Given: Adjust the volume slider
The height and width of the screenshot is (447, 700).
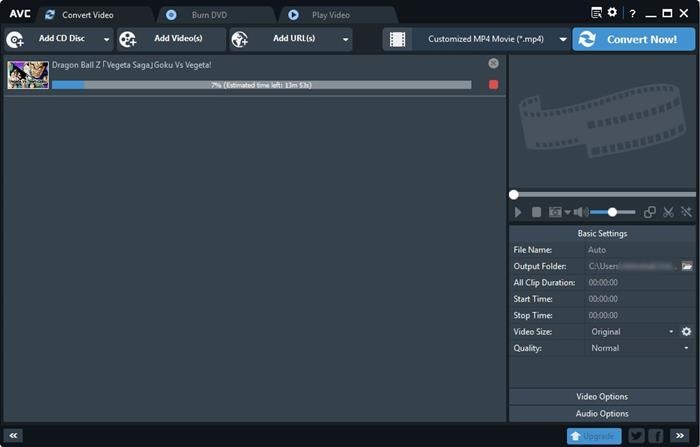Looking at the screenshot, I should click(x=612, y=212).
